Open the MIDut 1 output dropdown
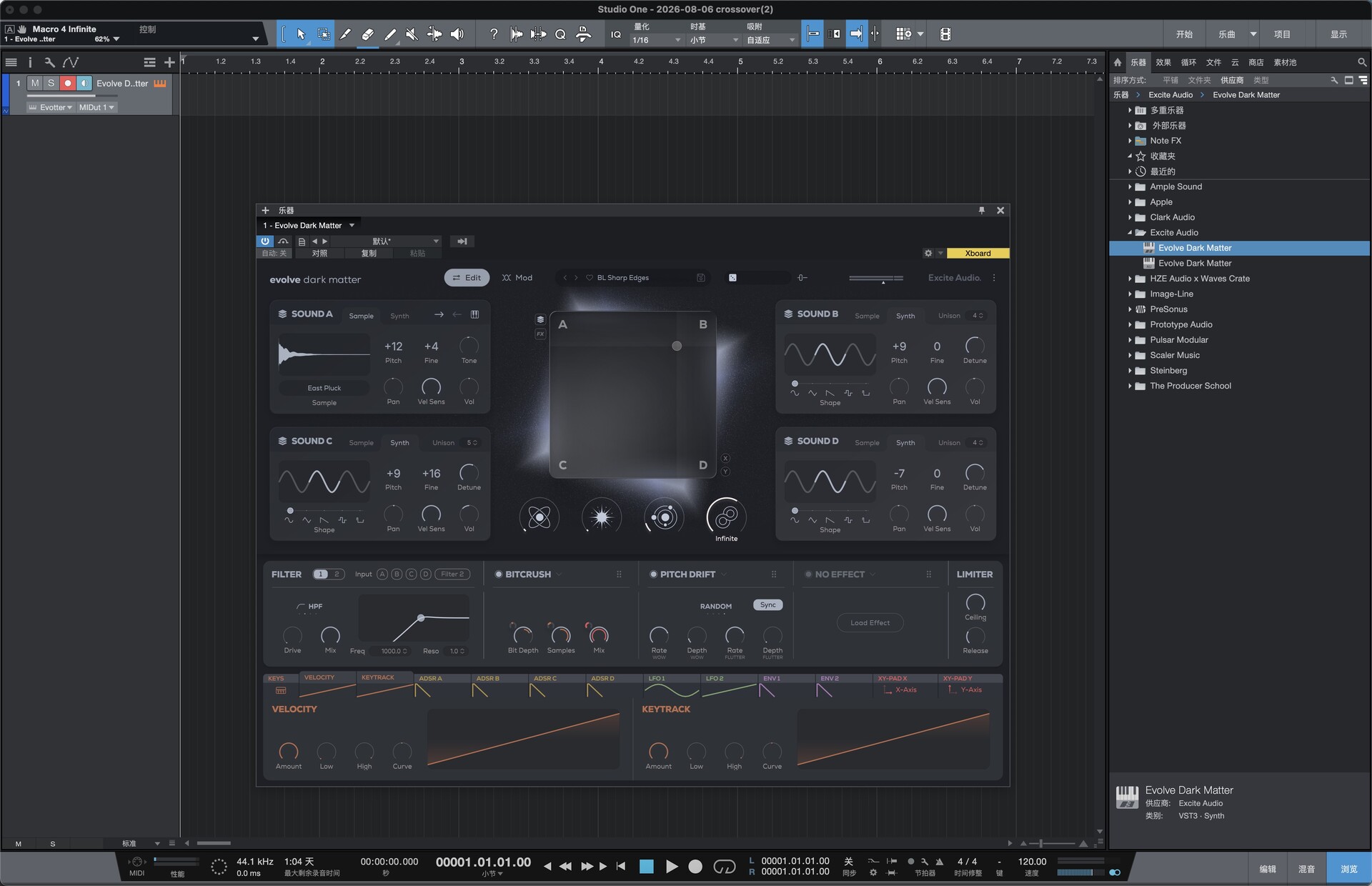The image size is (1372, 886). pos(96,107)
